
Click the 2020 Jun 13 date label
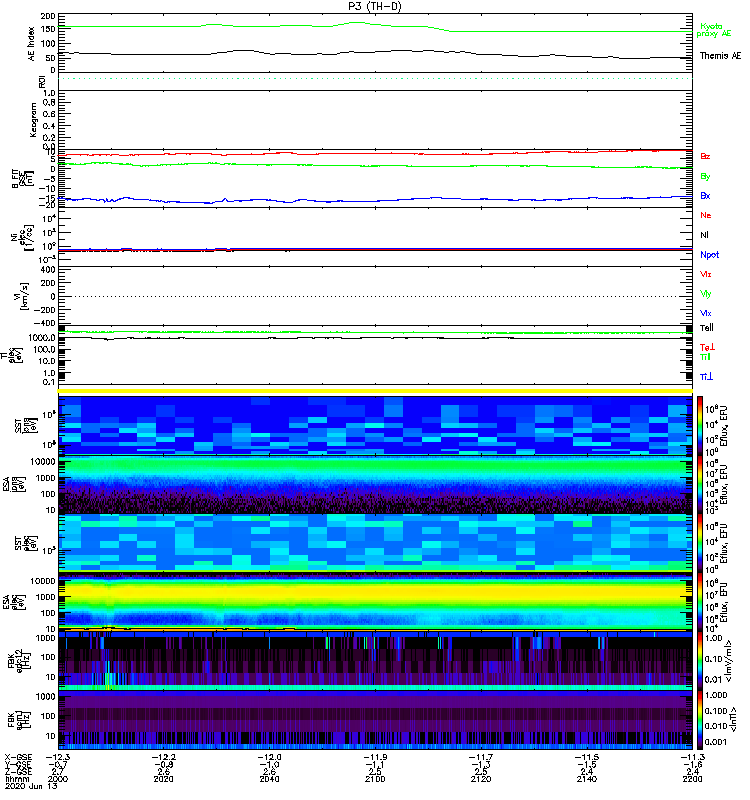click(x=31, y=786)
